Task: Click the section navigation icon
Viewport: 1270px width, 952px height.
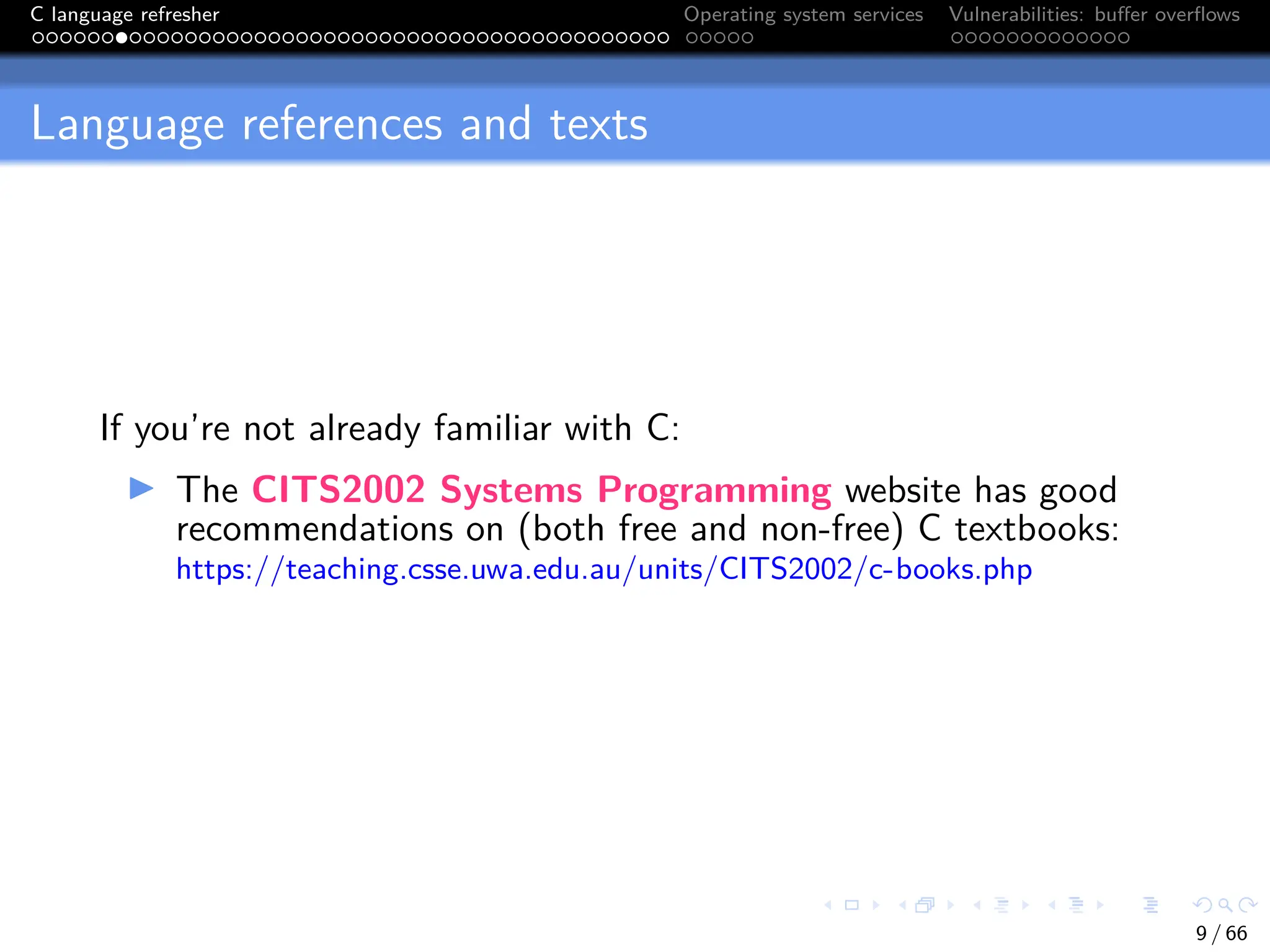Action: coord(1076,906)
